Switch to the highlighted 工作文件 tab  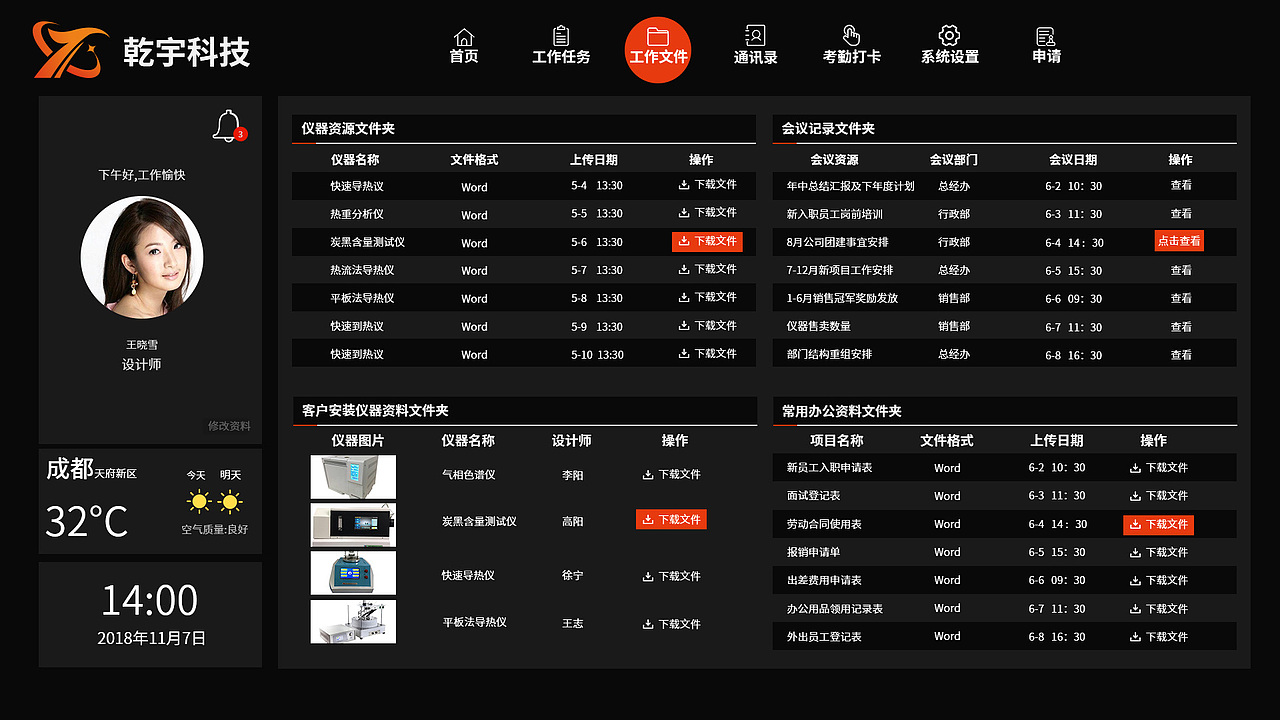(x=657, y=45)
